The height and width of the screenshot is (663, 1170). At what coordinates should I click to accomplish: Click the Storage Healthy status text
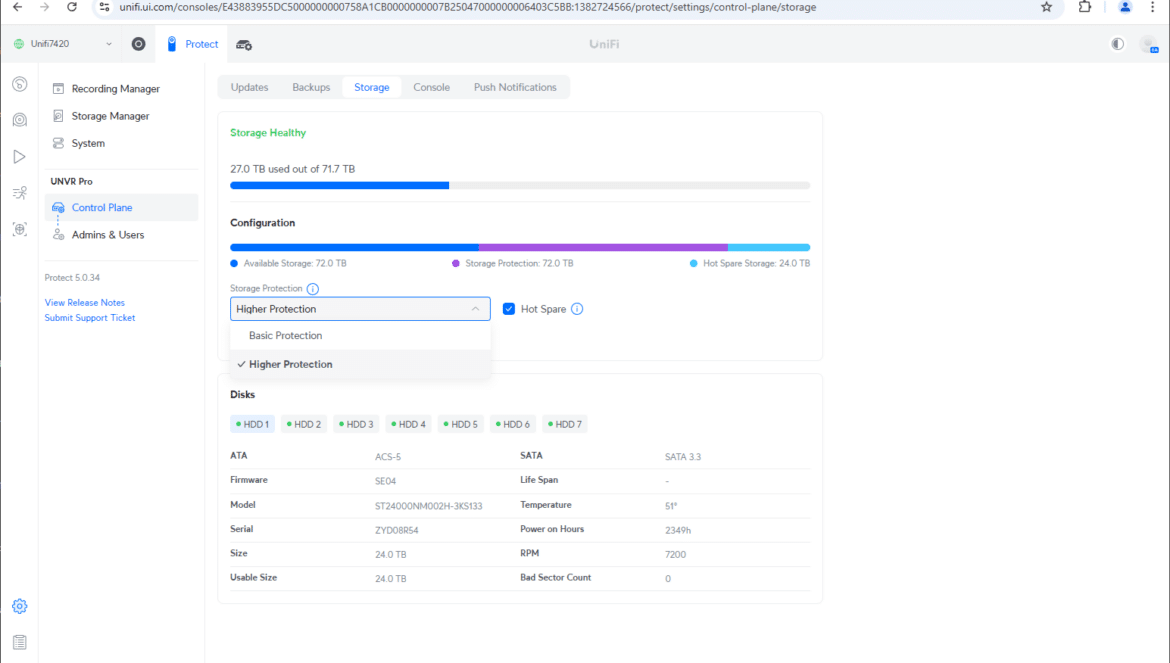point(268,133)
